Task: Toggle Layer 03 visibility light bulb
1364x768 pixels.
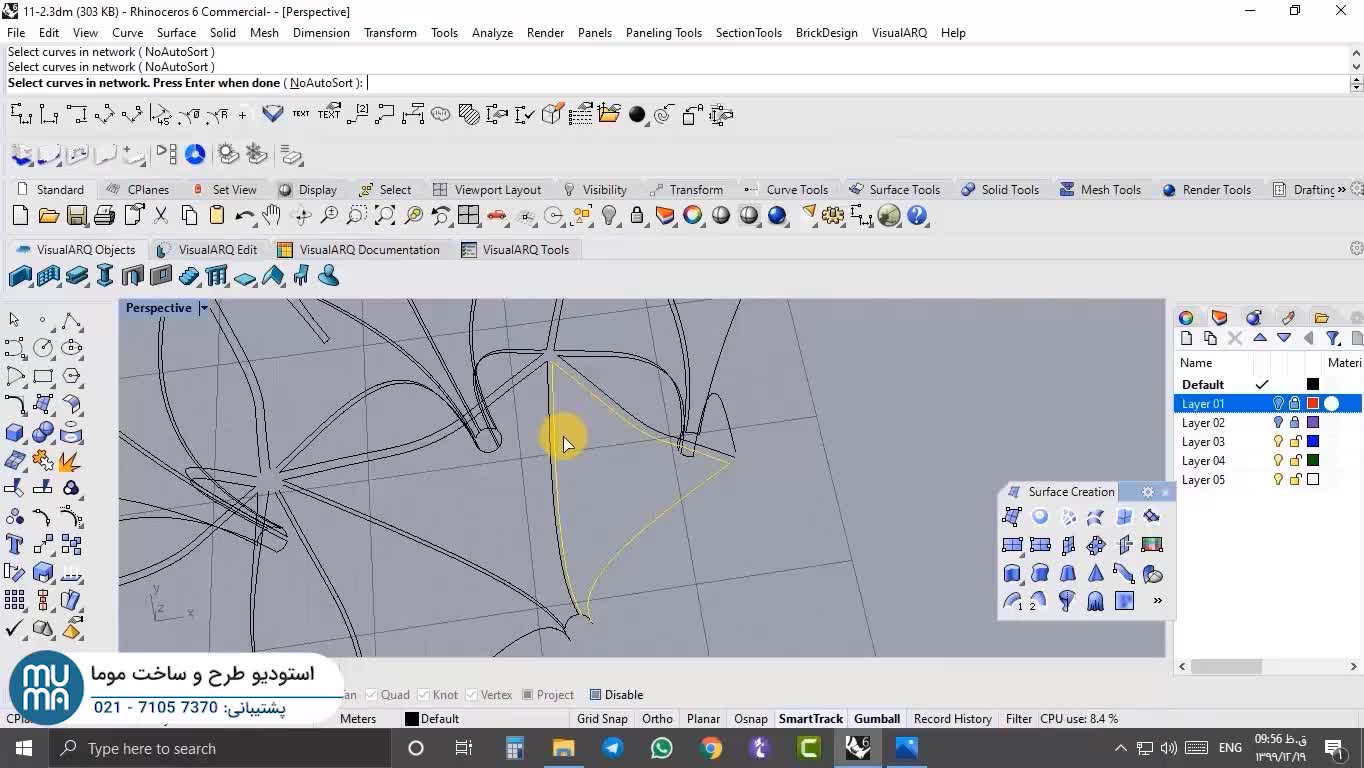Action: (1278, 442)
